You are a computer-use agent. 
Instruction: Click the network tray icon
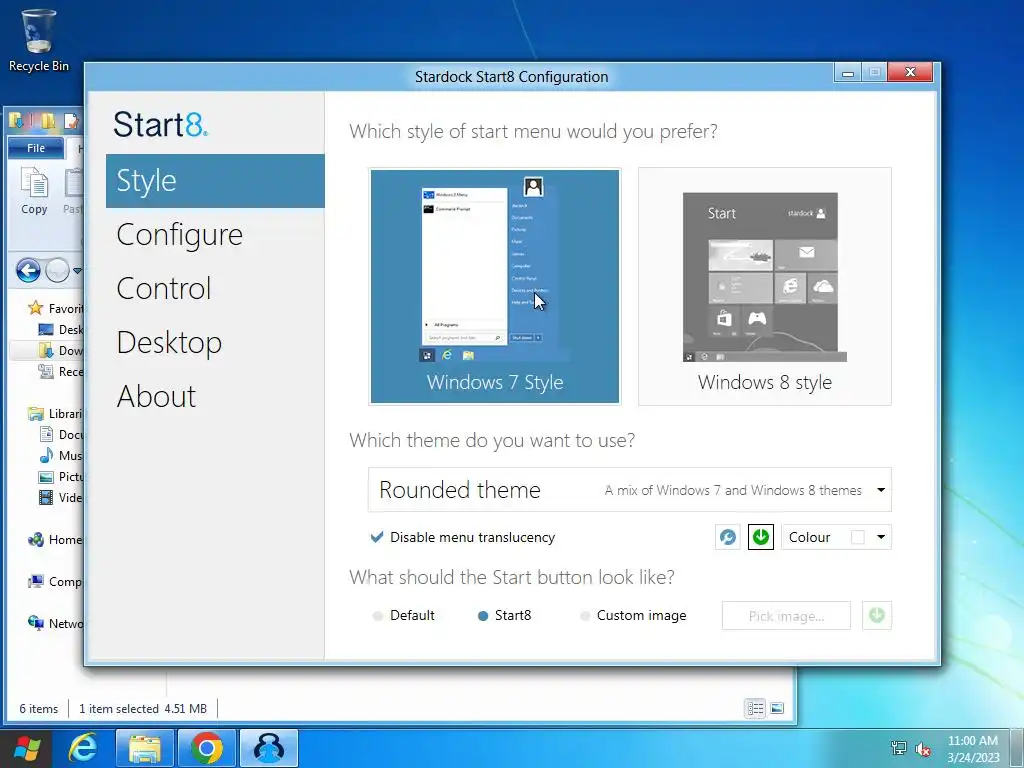click(899, 748)
